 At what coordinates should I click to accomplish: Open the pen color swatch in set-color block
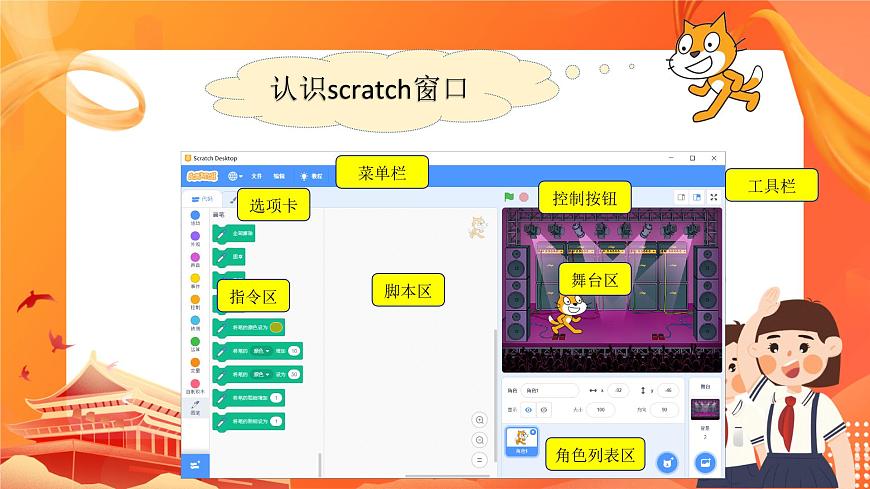tap(276, 327)
